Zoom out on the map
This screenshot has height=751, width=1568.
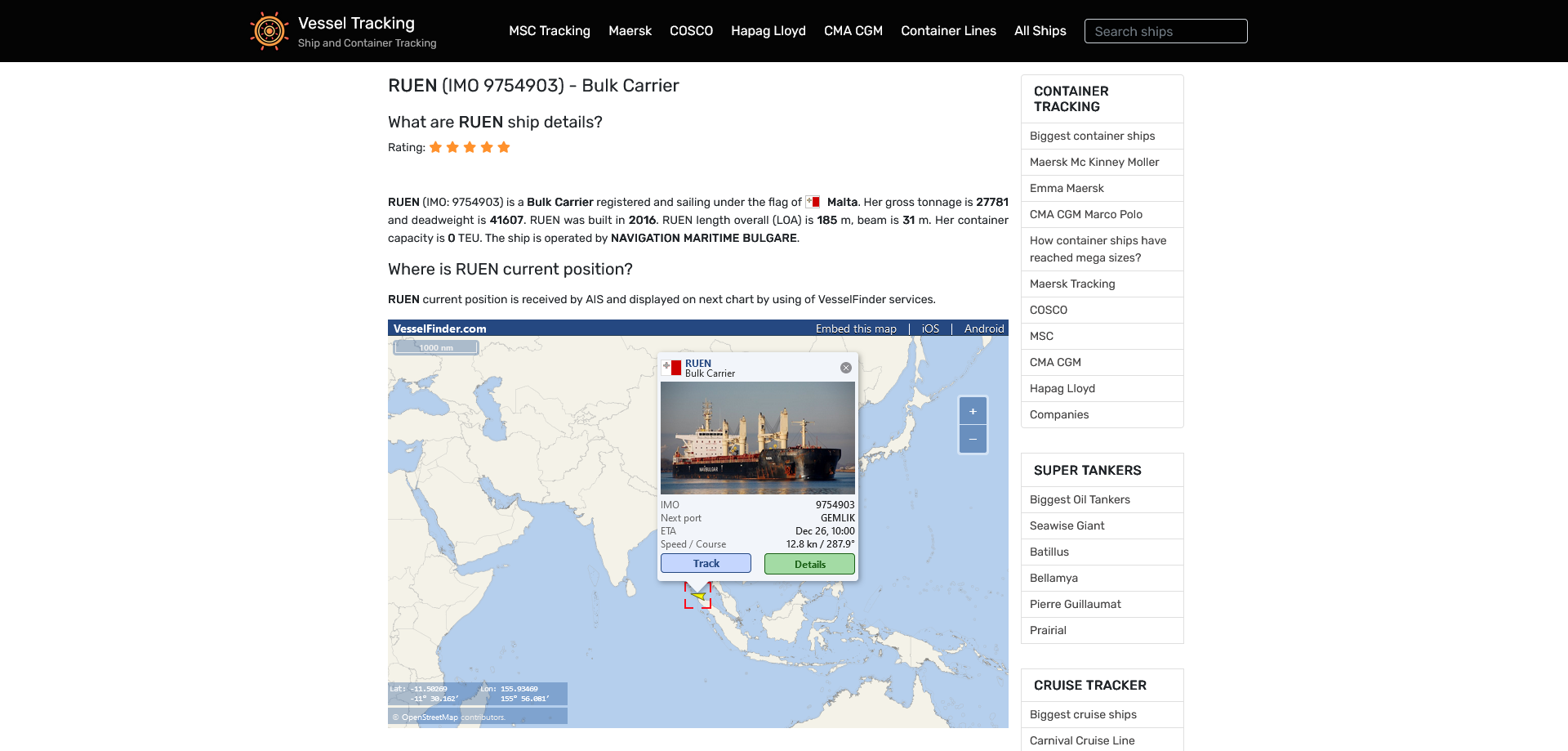(973, 439)
